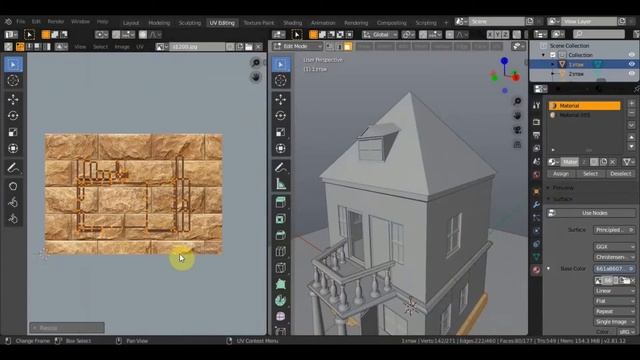Open the Repeat extension dropdown
The height and width of the screenshot is (360, 640).
614,311
